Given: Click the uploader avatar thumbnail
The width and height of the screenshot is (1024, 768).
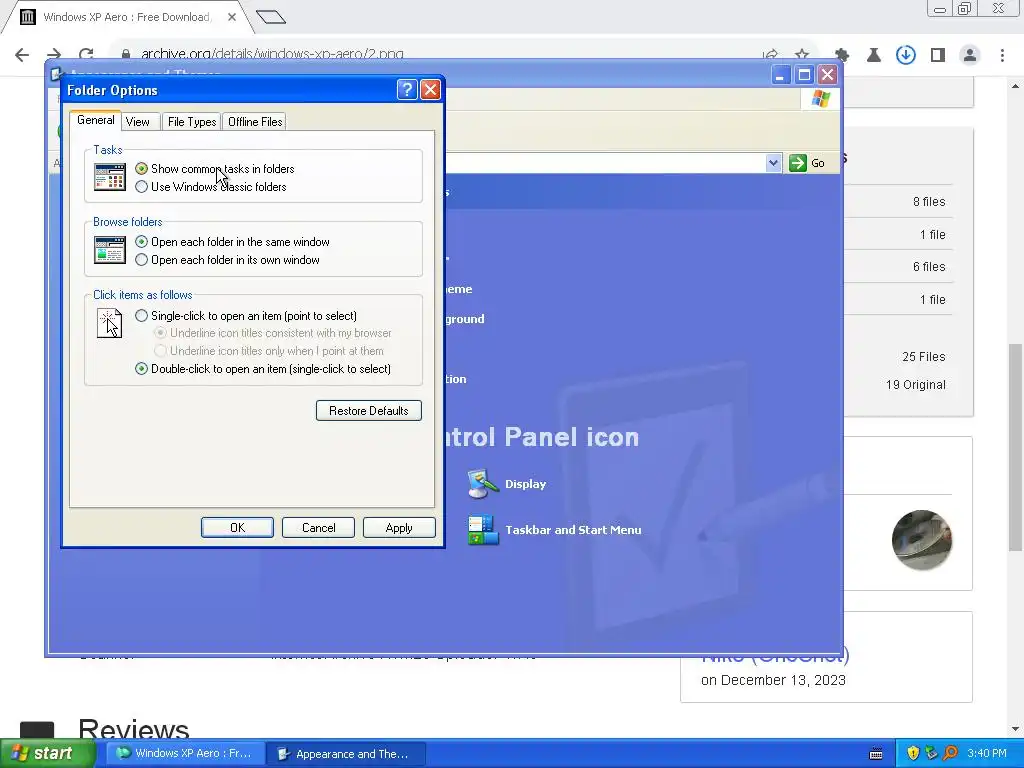Looking at the screenshot, I should 921,540.
